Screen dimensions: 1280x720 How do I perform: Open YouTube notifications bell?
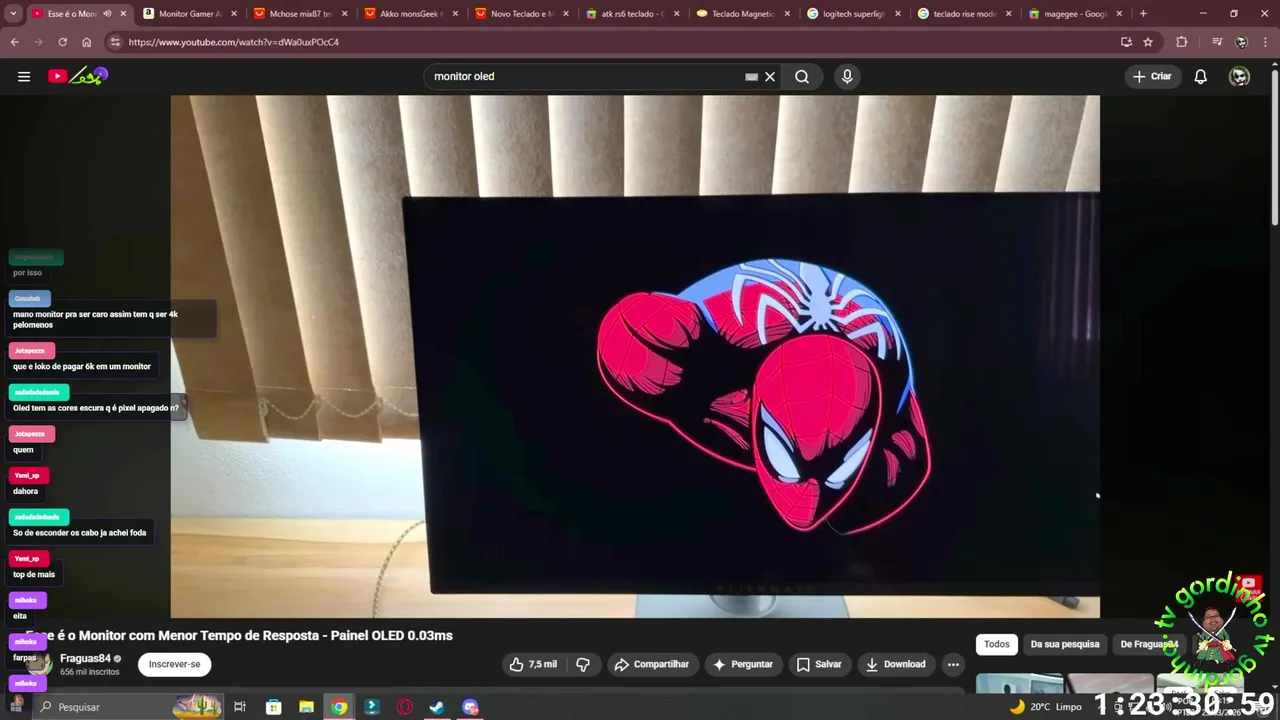point(1201,76)
